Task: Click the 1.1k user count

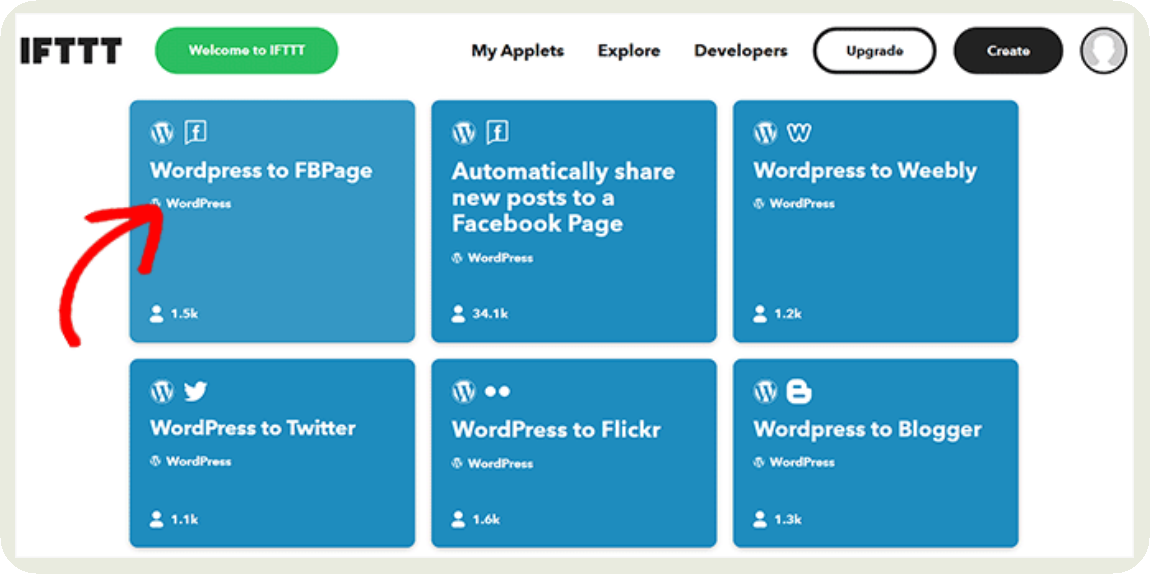Action: click(x=184, y=520)
